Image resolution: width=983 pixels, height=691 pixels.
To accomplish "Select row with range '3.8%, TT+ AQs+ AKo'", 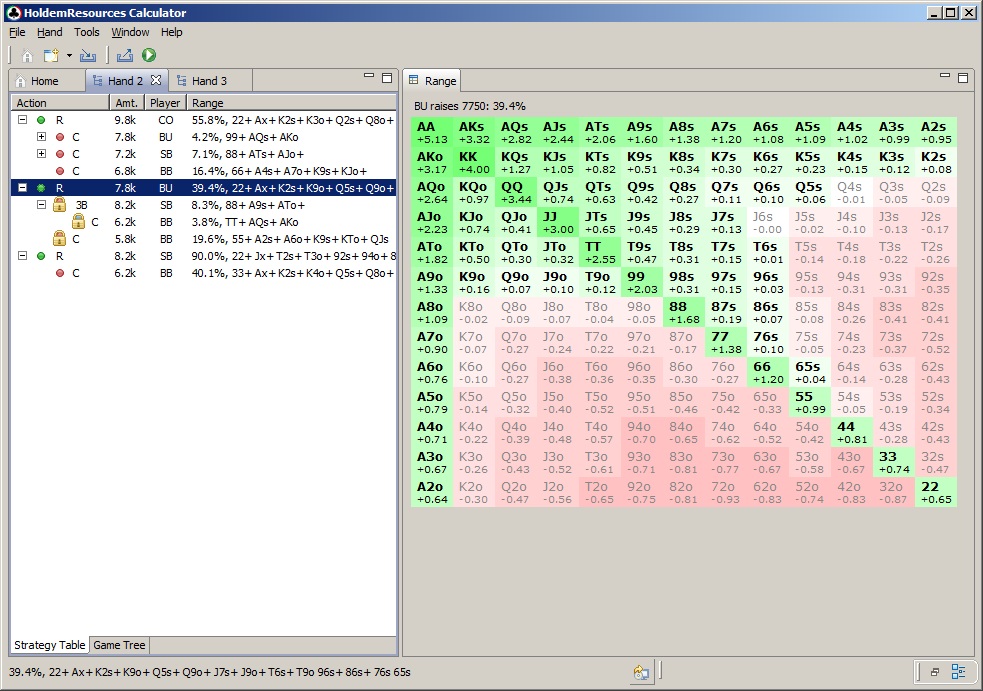I will coord(204,221).
